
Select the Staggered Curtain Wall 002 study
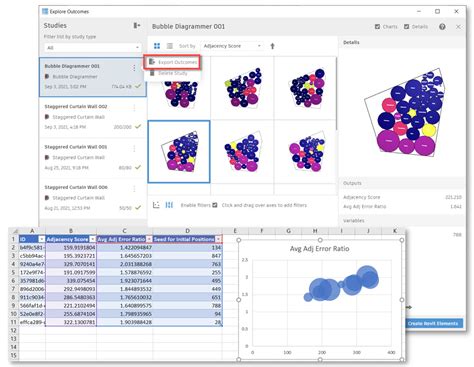coord(93,117)
